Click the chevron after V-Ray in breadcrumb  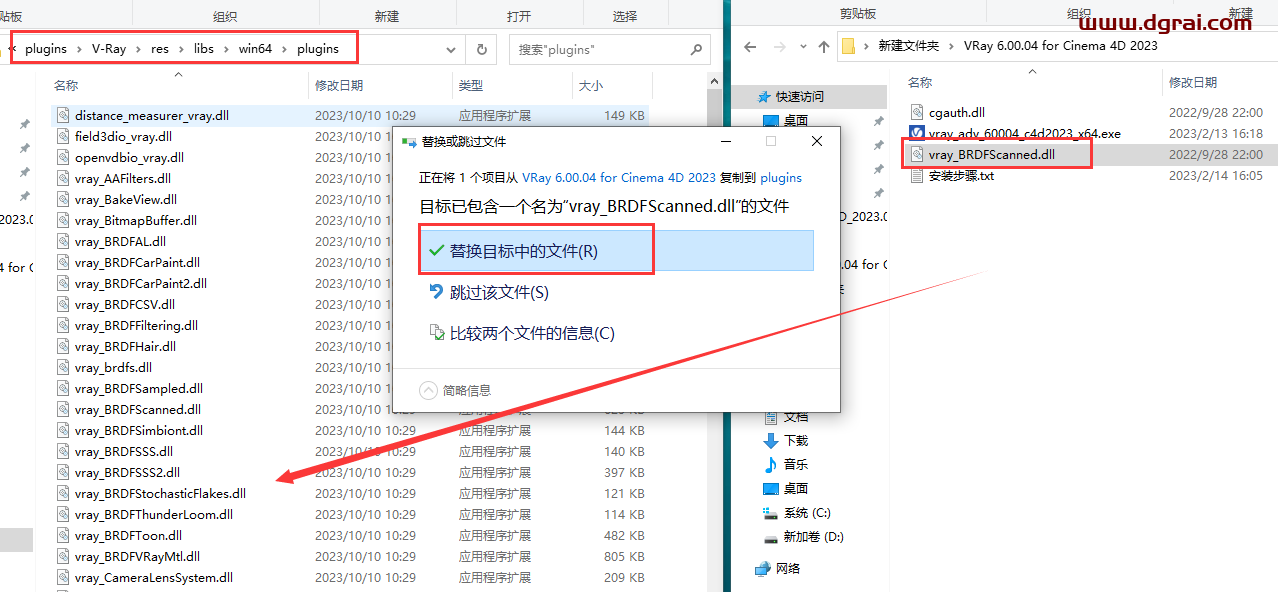coord(139,48)
